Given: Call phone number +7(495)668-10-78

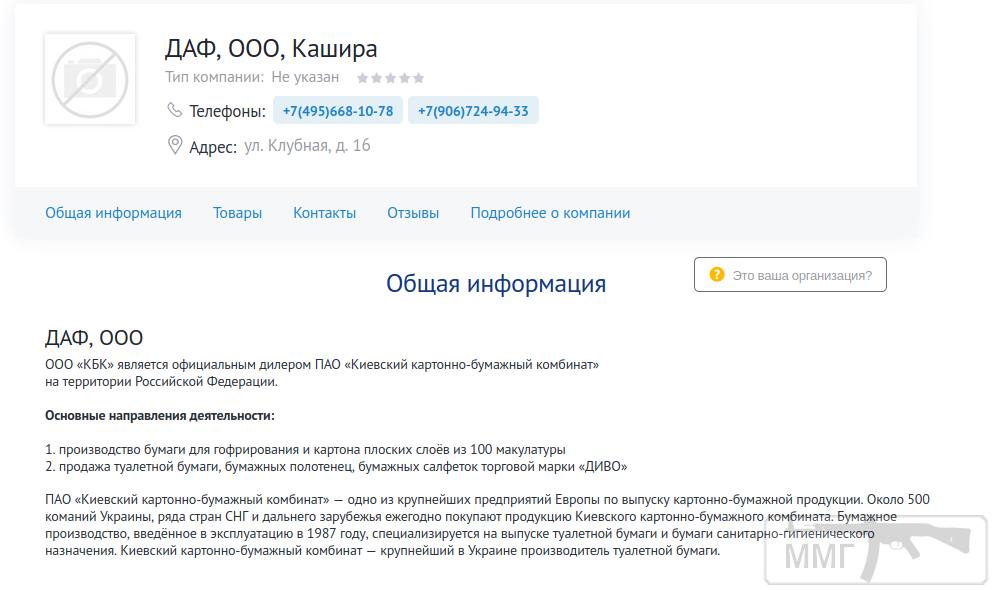Looking at the screenshot, I should [338, 111].
